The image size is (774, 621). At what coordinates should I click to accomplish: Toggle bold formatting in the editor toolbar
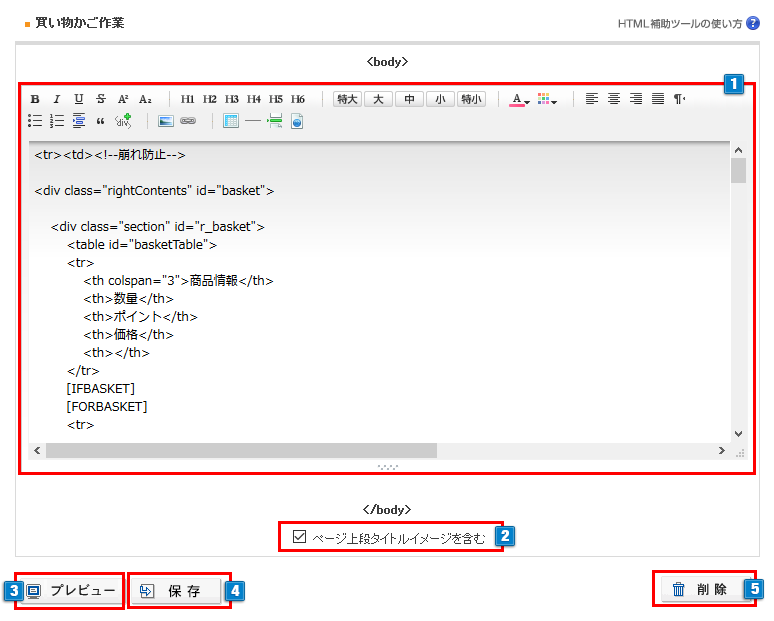[x=35, y=99]
